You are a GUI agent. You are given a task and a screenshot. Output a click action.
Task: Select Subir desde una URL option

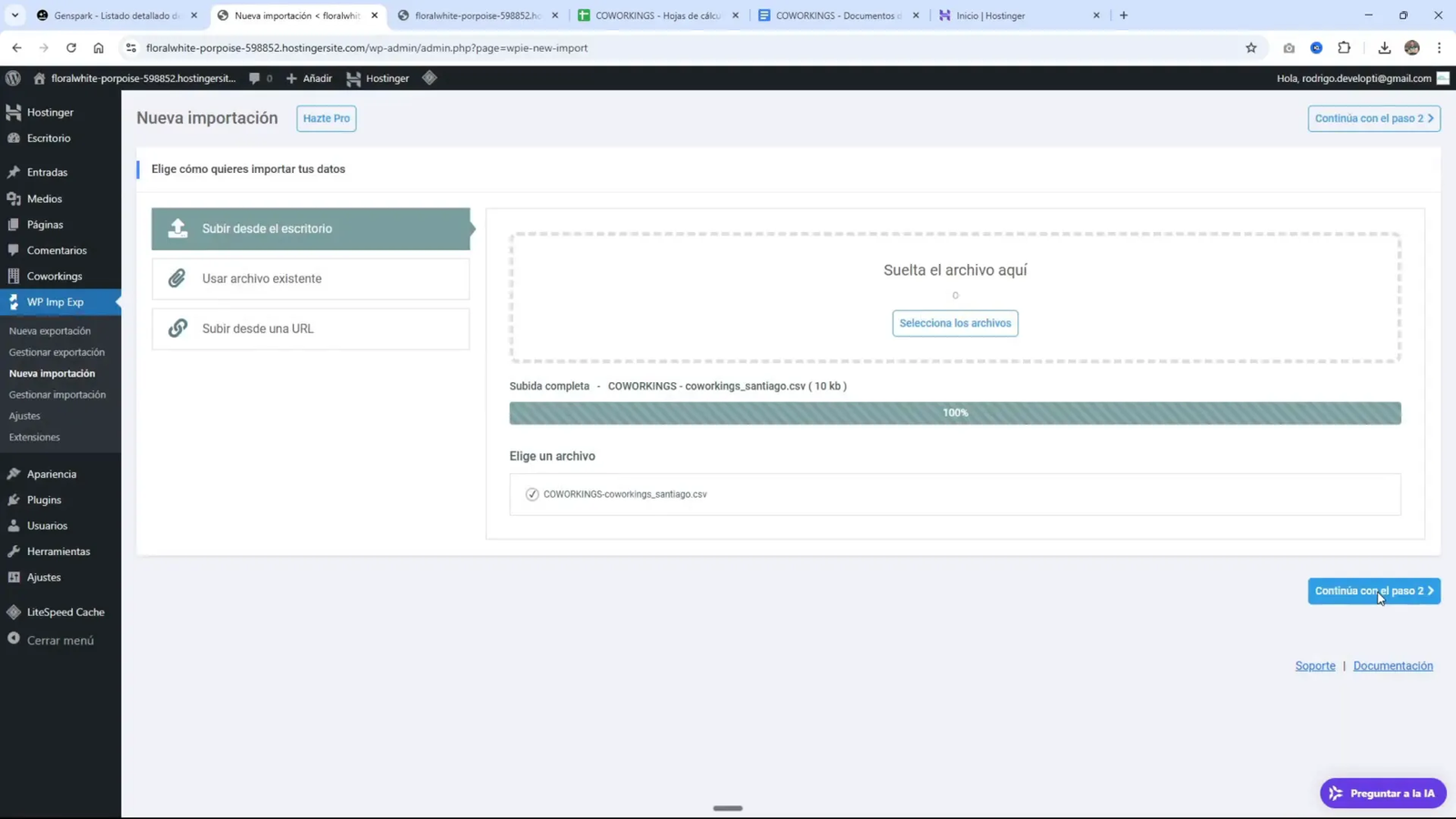[x=310, y=329]
